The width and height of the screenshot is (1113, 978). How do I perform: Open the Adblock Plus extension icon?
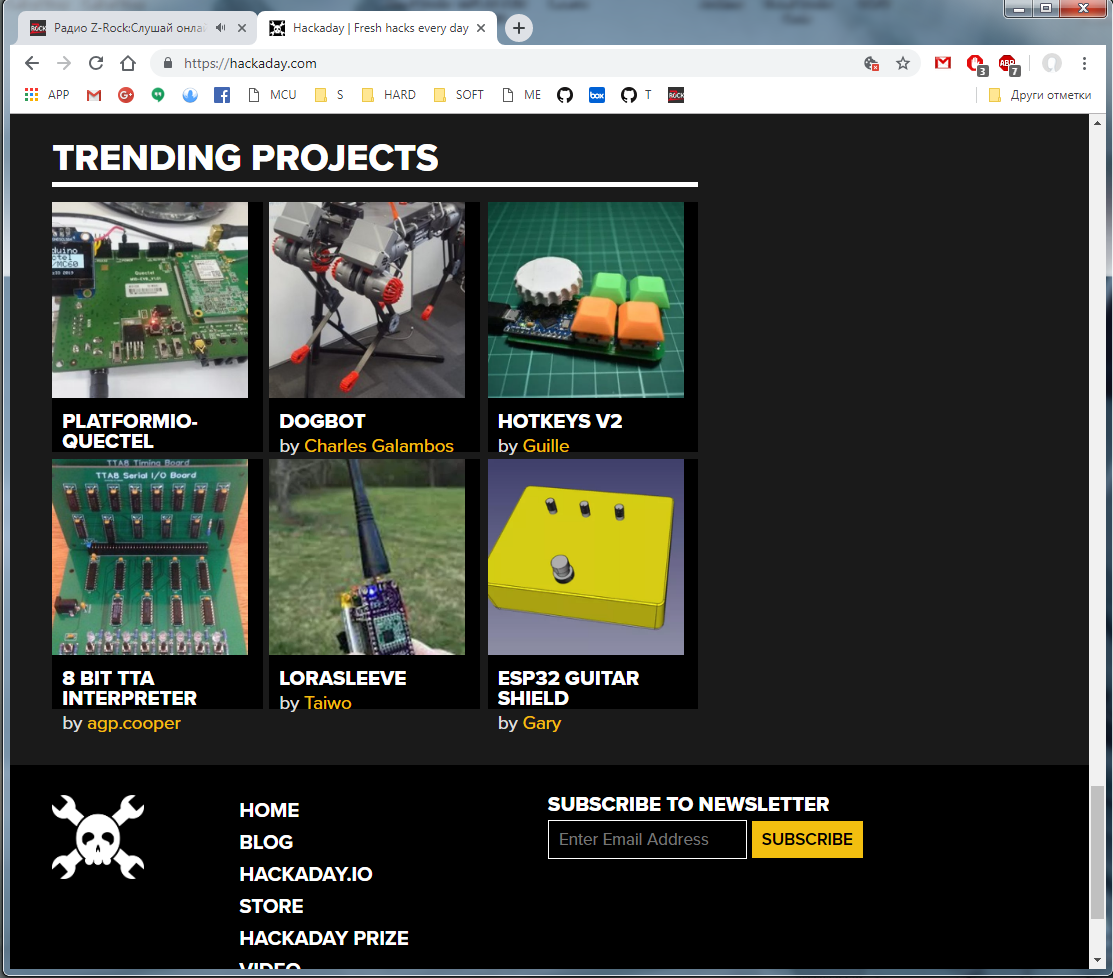pyautogui.click(x=1008, y=64)
